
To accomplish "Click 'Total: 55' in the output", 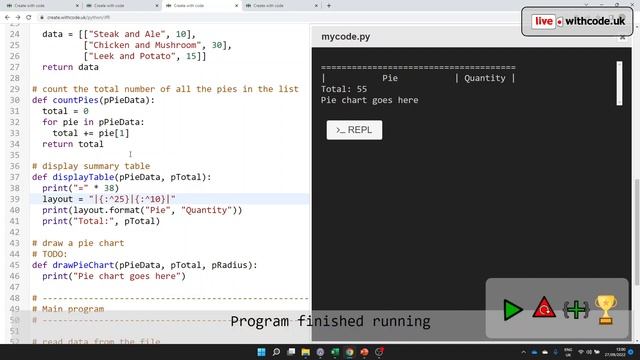I will [x=344, y=89].
